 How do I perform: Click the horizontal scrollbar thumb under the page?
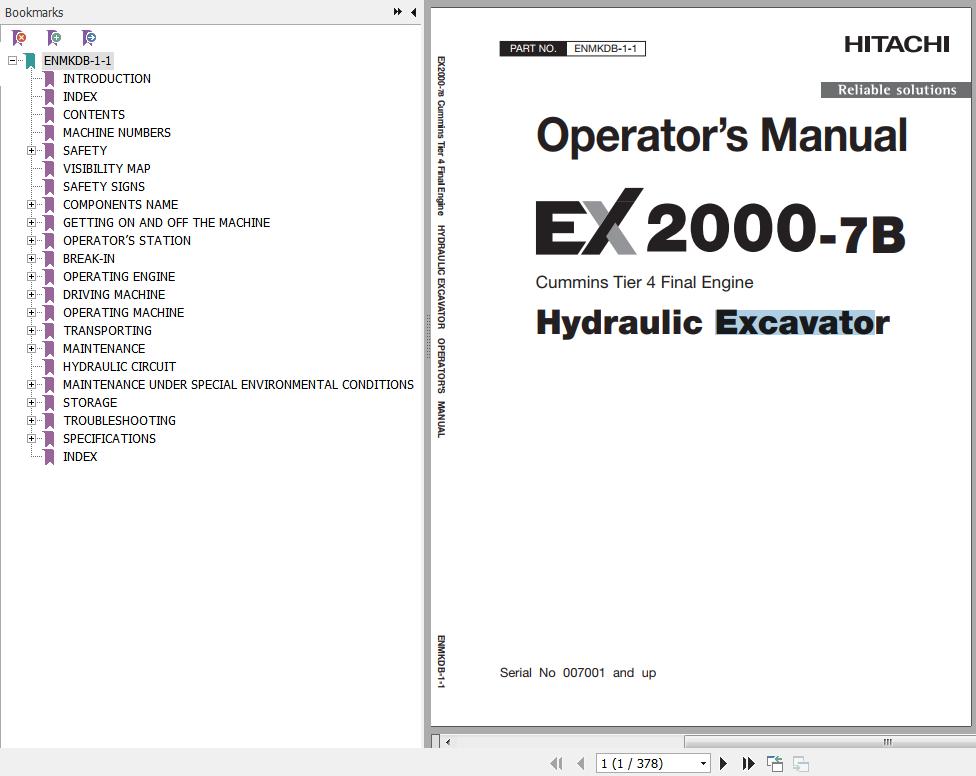(x=830, y=742)
